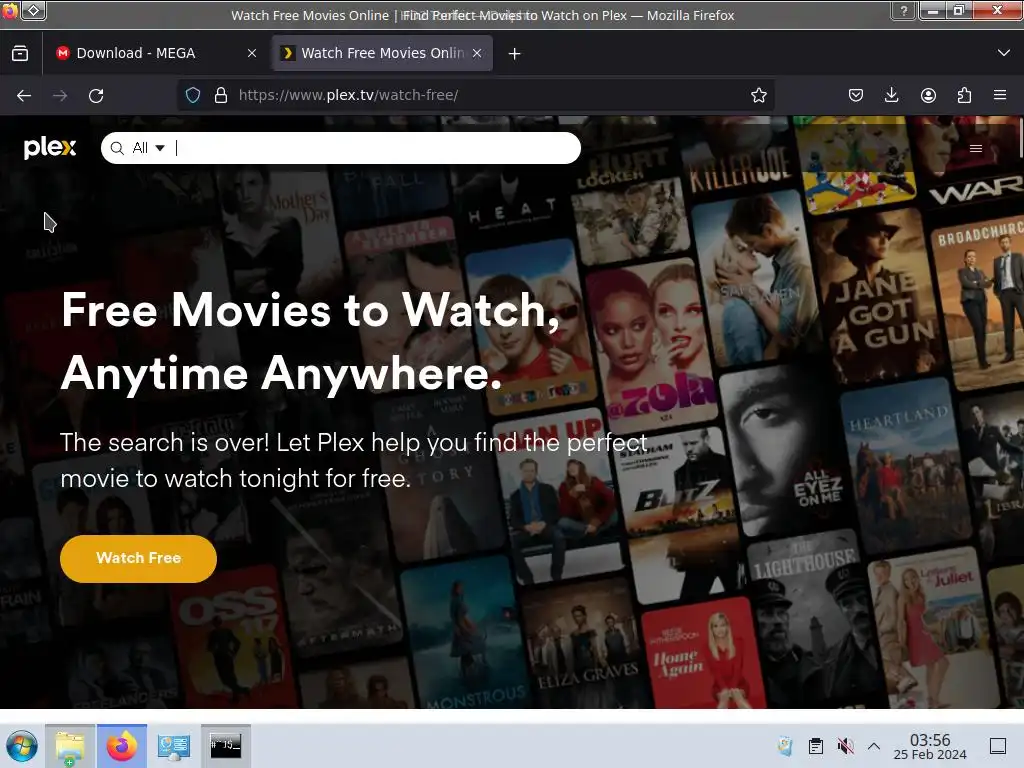Click the forward navigation arrow
The width and height of the screenshot is (1024, 768).
pos(60,95)
